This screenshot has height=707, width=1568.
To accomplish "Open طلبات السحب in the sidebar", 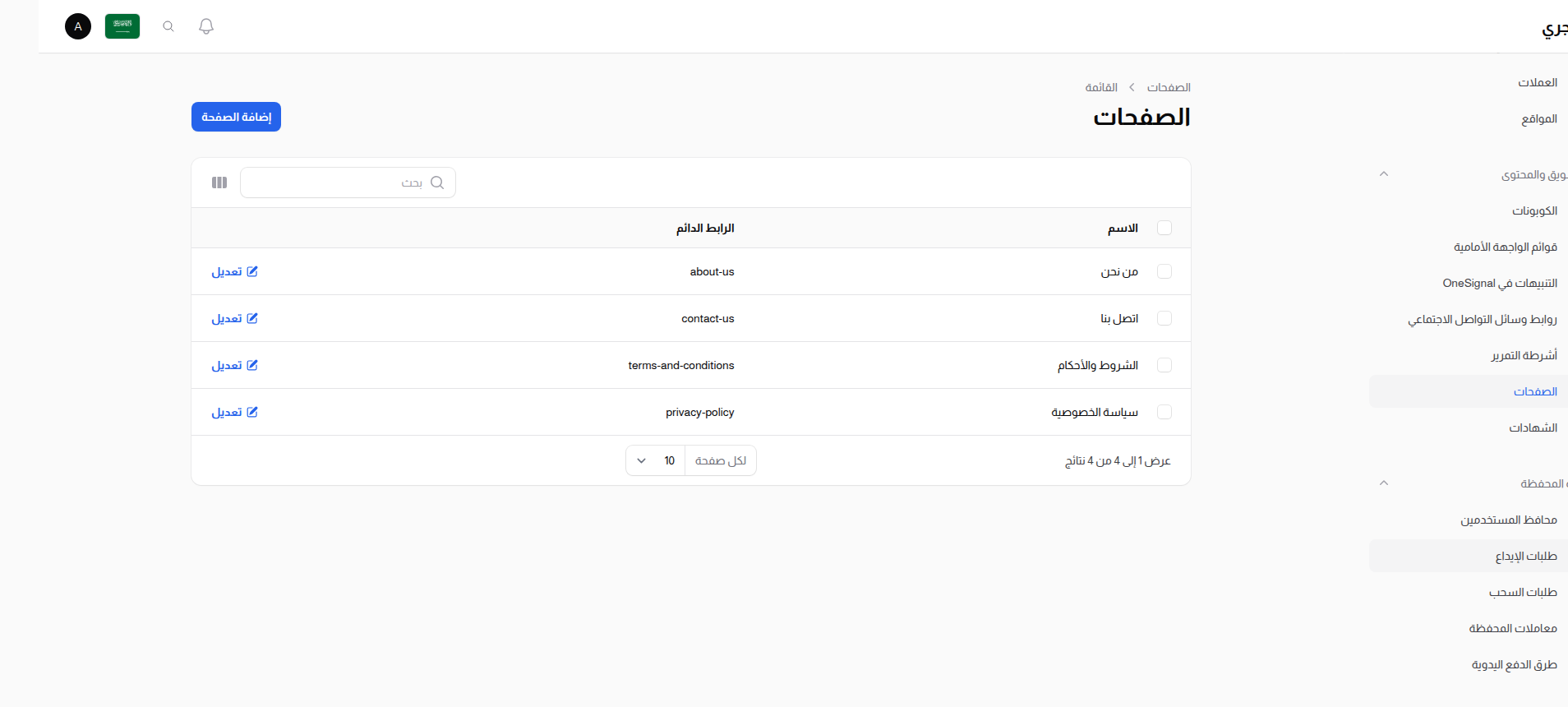I will tap(1523, 592).
